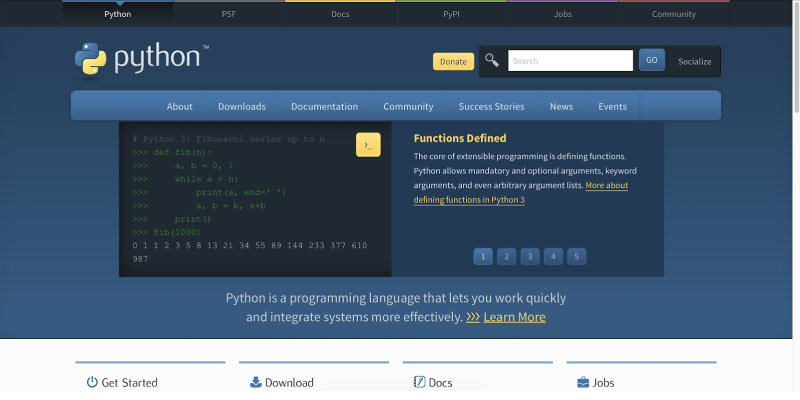Viewport: 800px width, 400px height.
Task: Open the News navigation menu
Action: point(561,106)
